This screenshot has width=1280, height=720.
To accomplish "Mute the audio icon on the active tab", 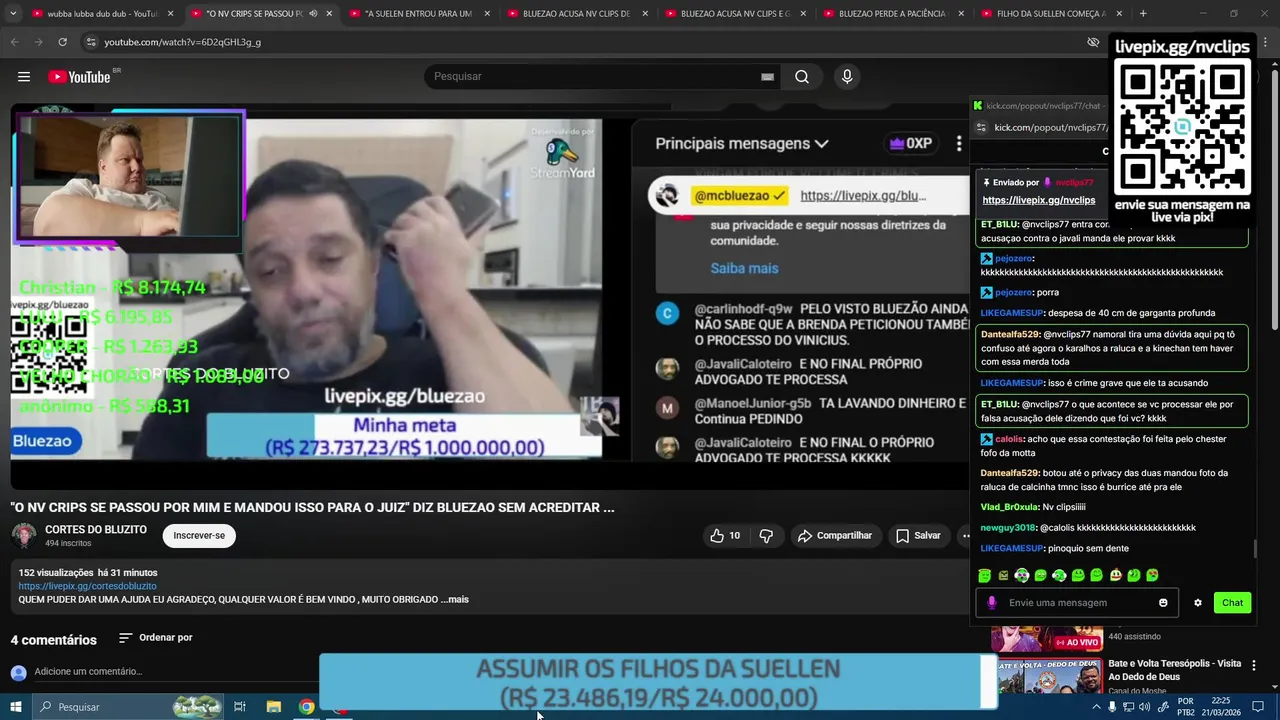I will [313, 14].
